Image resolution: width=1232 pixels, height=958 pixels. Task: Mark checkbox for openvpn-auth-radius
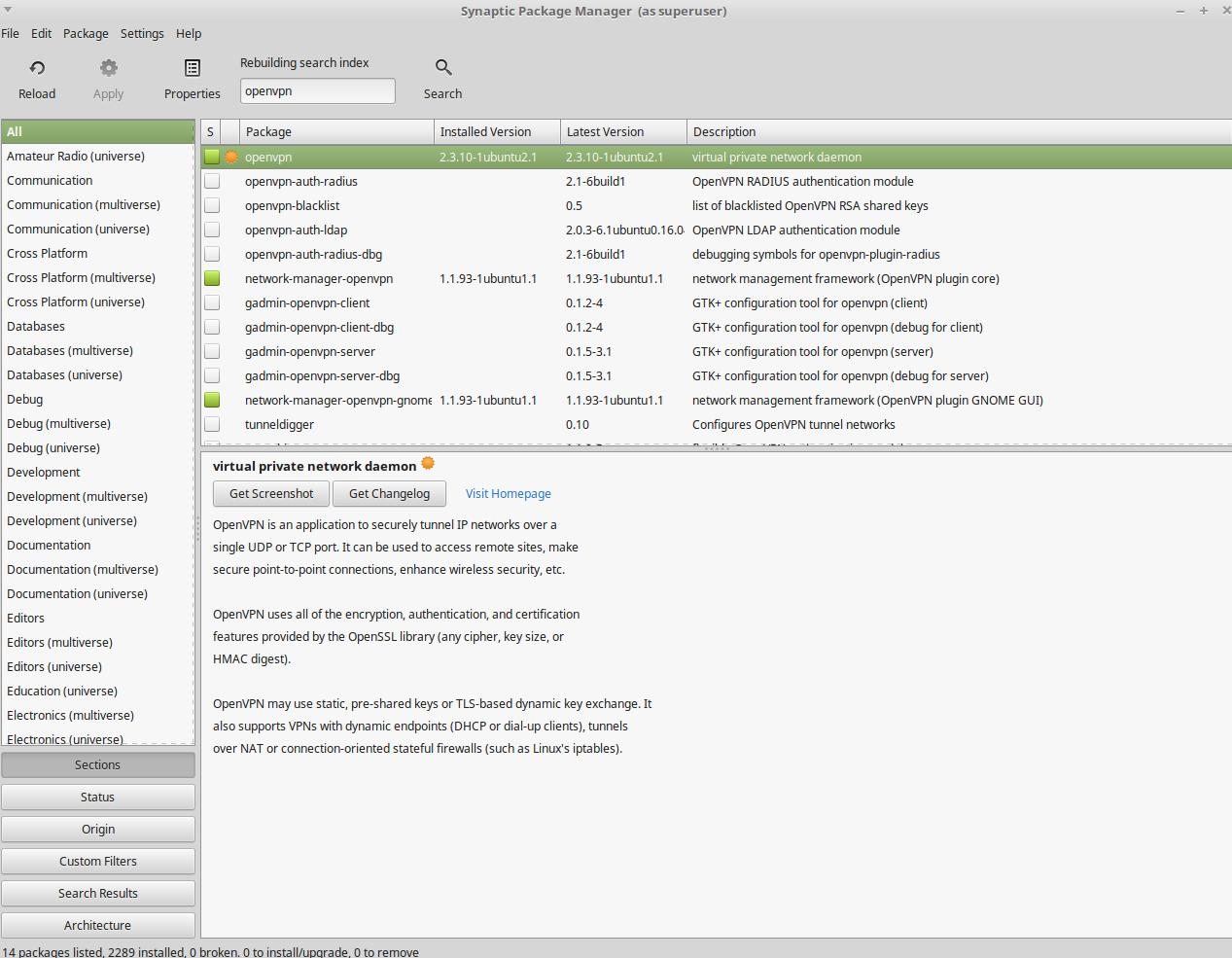pyautogui.click(x=212, y=181)
